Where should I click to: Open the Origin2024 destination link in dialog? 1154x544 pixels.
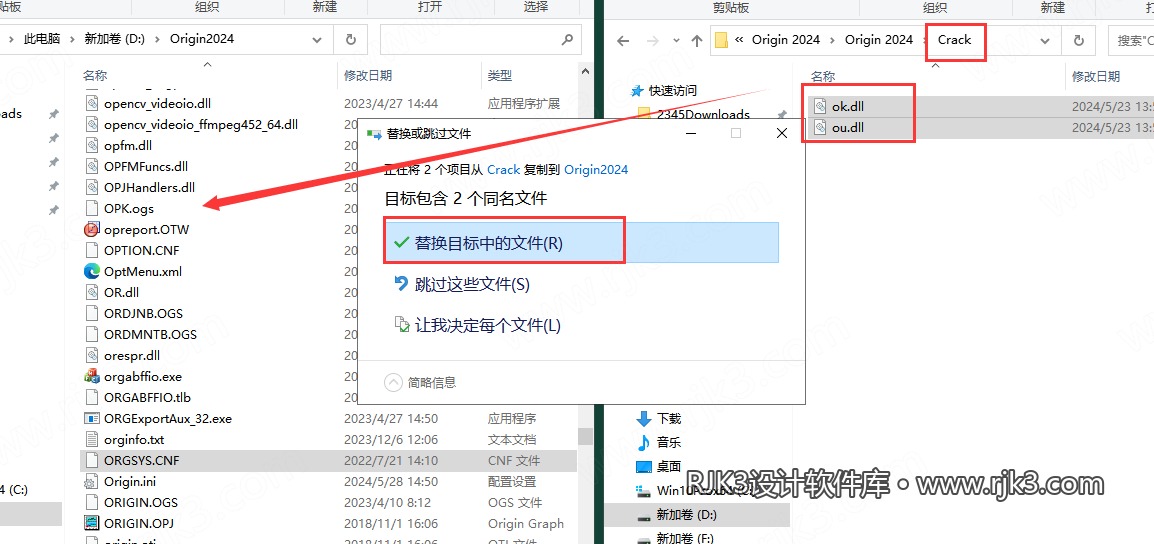click(x=596, y=169)
